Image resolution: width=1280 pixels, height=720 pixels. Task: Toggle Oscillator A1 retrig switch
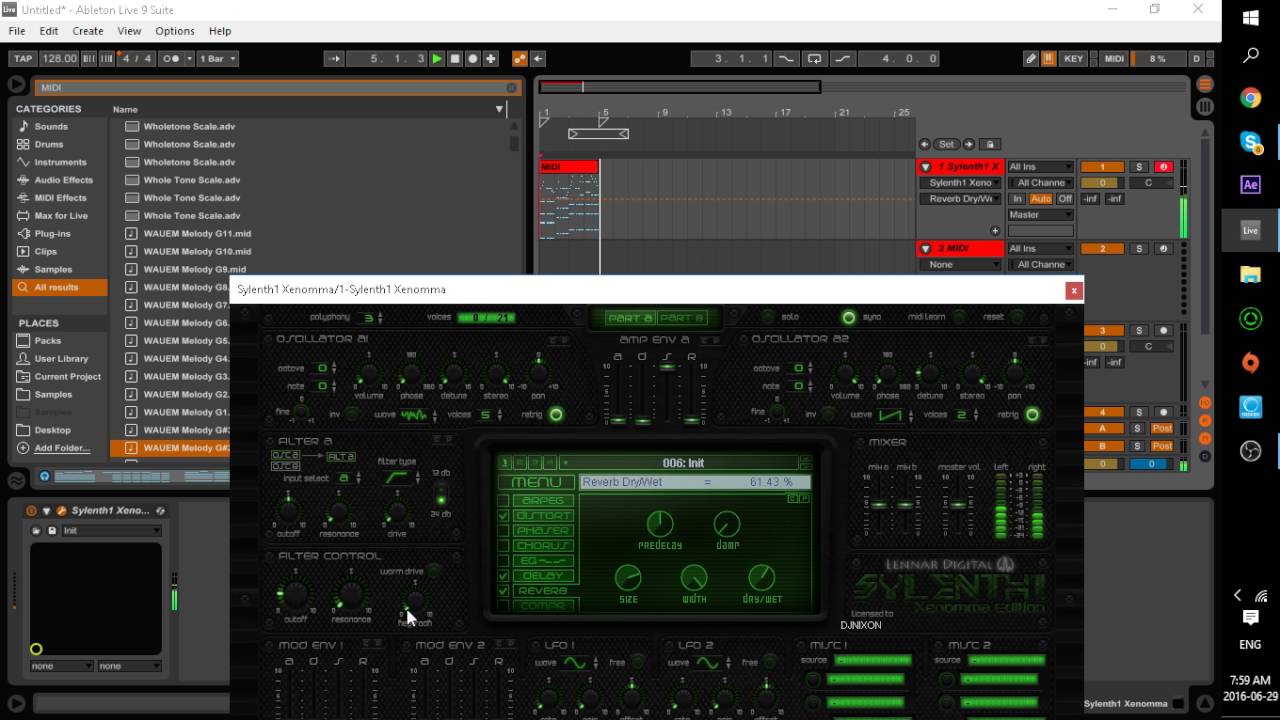pyautogui.click(x=556, y=415)
